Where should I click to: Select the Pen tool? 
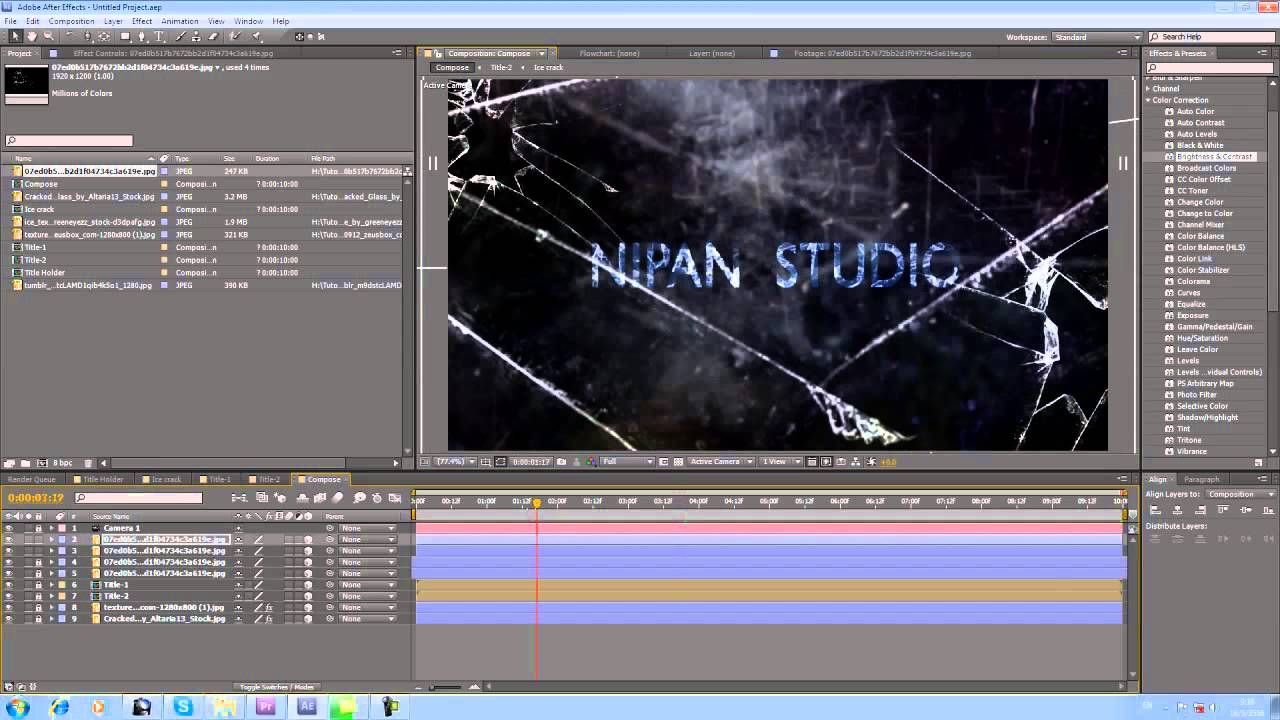coord(142,36)
